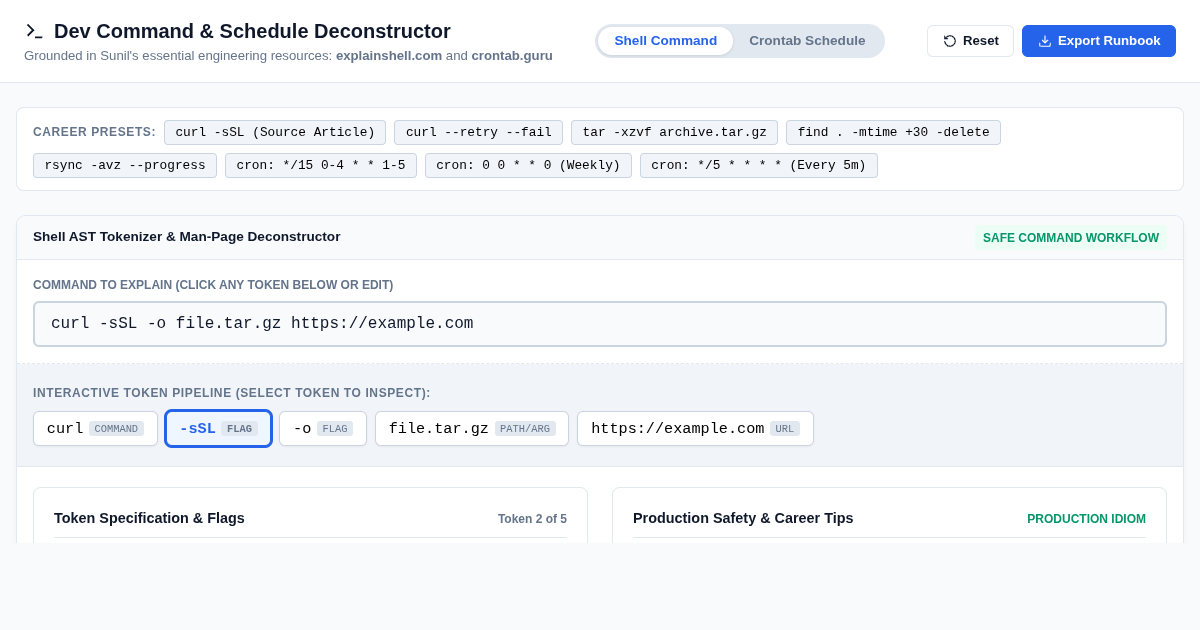
Task: Select the https://example.com URL token
Action: (695, 429)
